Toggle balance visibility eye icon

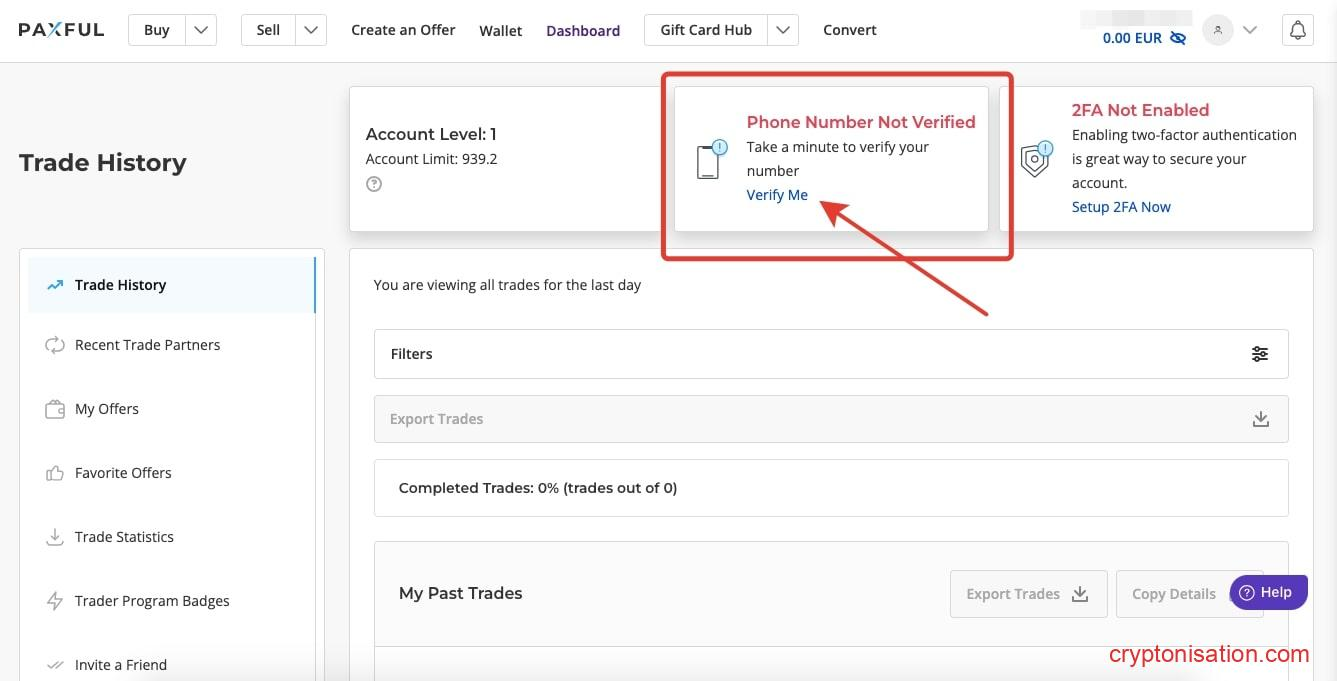click(x=1178, y=38)
